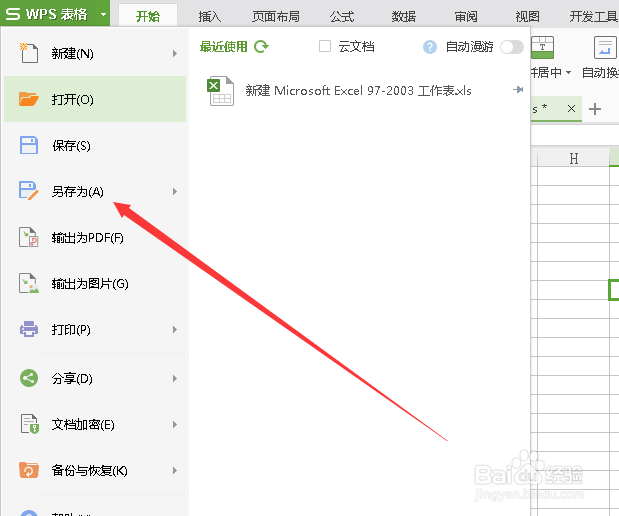
Task: Expand the 另存为(A) submenu arrow
Action: (175, 191)
